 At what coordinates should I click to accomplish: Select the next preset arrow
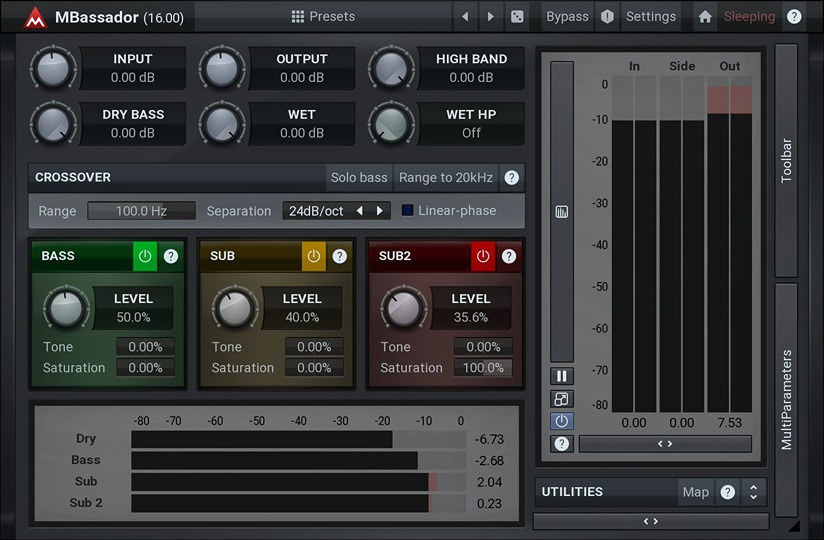tap(490, 17)
